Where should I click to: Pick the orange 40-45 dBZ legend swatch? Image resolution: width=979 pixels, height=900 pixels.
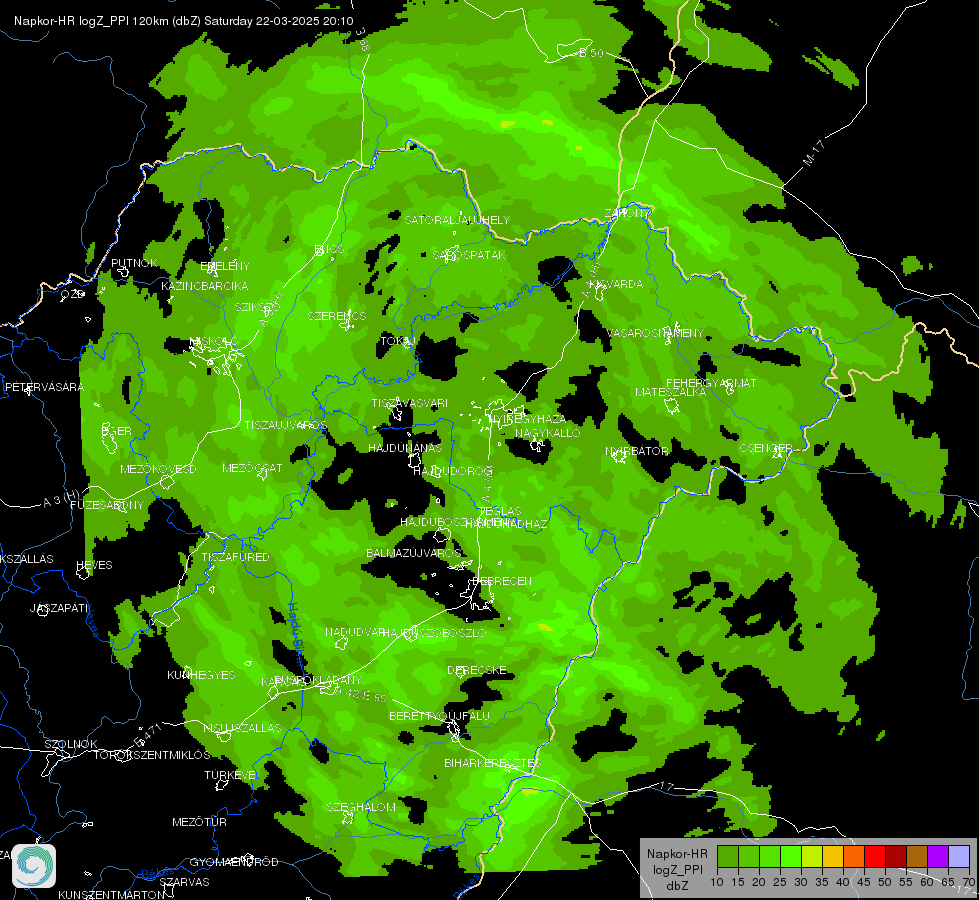[x=854, y=856]
